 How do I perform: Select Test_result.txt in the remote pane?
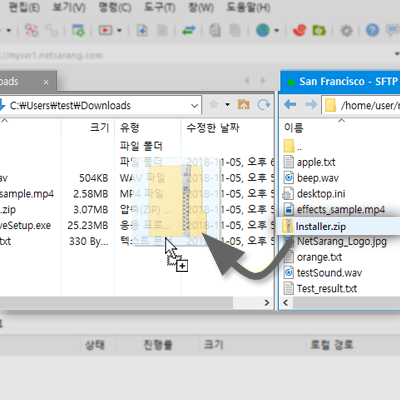(x=320, y=289)
